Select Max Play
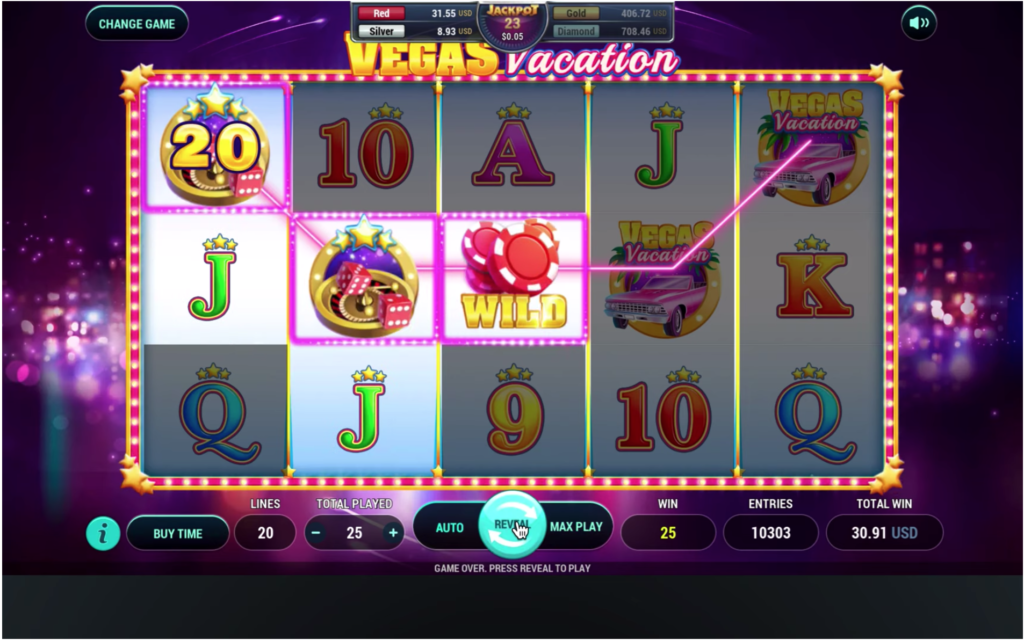 (576, 526)
